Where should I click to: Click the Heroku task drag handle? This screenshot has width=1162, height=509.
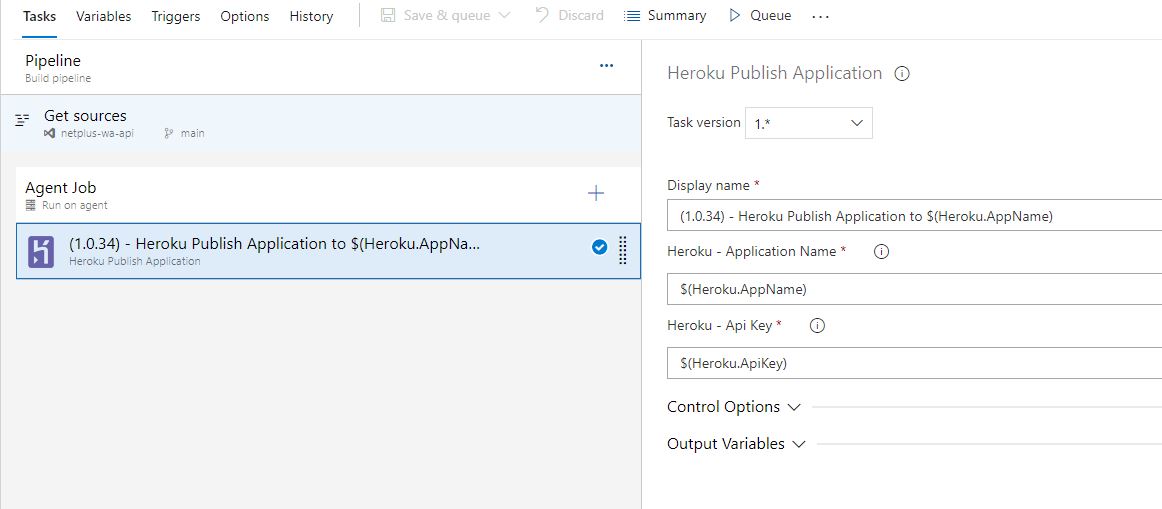pyautogui.click(x=622, y=250)
